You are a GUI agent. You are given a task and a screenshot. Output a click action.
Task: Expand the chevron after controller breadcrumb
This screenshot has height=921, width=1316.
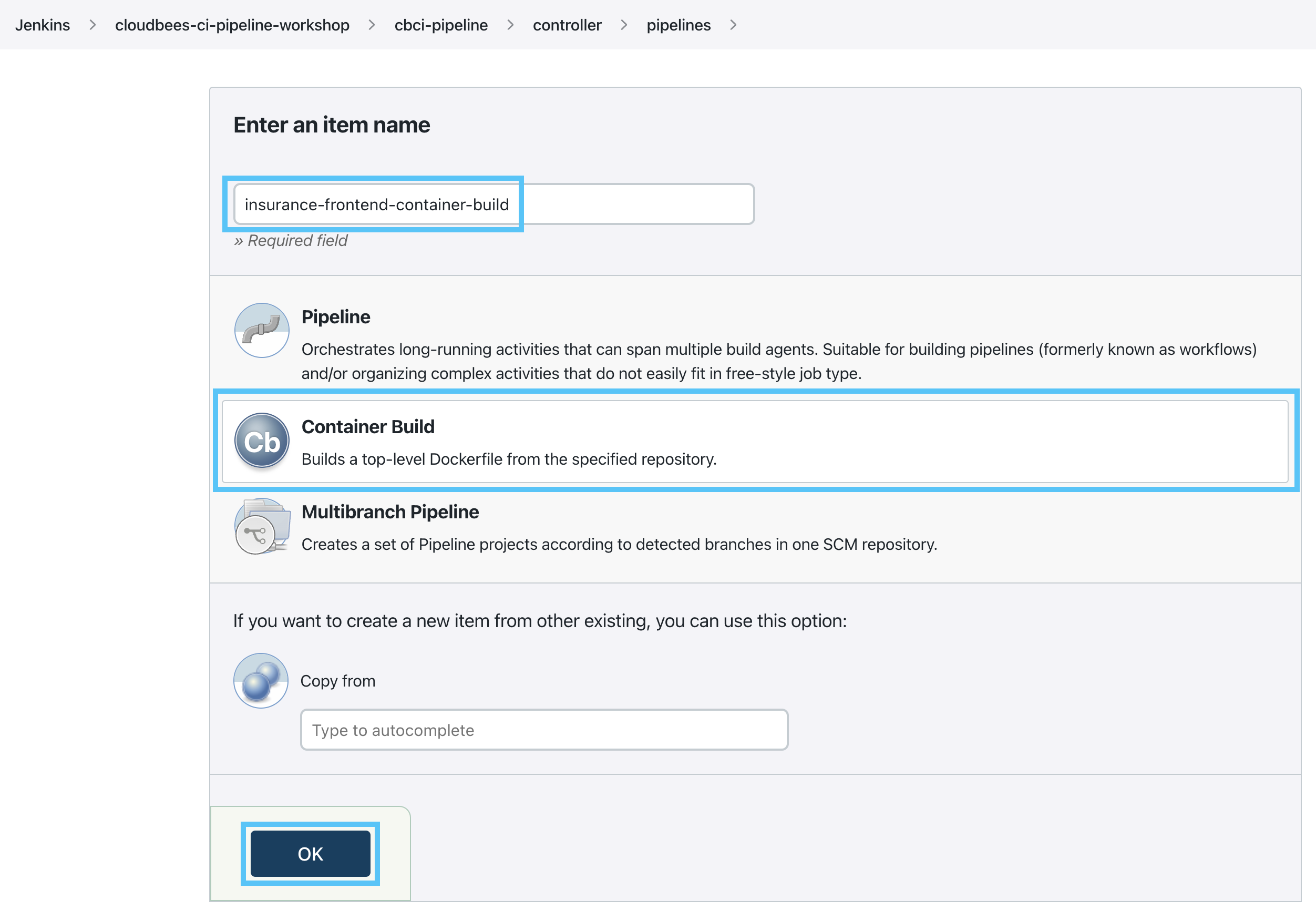click(624, 25)
